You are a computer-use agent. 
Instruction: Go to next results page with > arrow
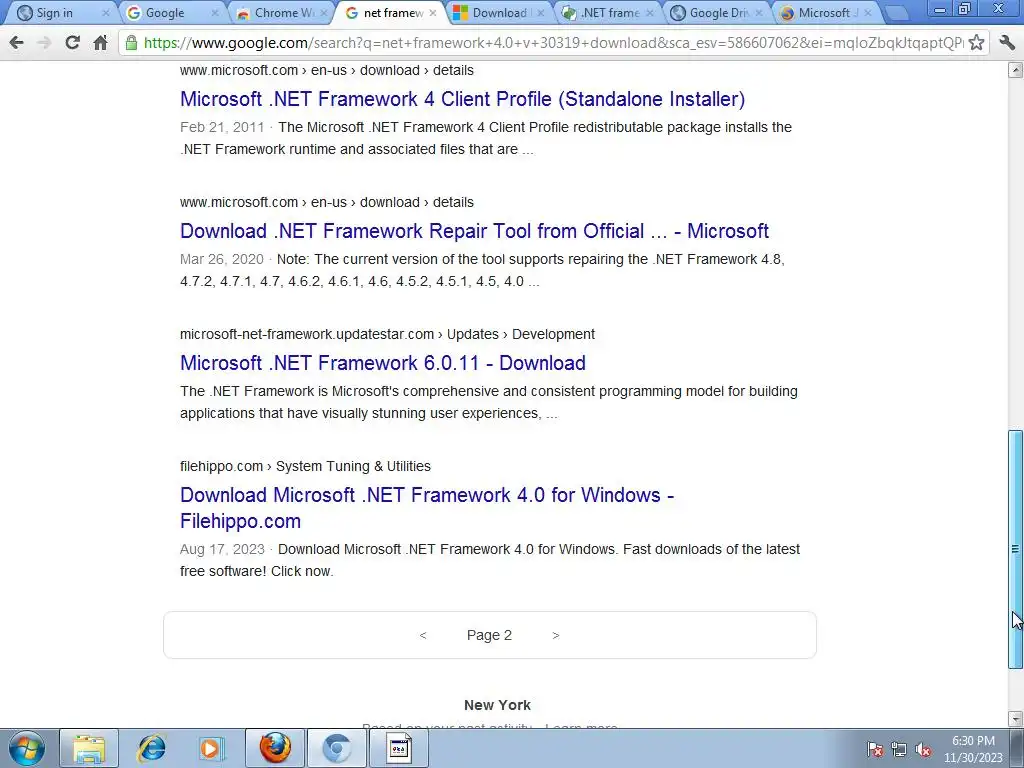pyautogui.click(x=556, y=635)
